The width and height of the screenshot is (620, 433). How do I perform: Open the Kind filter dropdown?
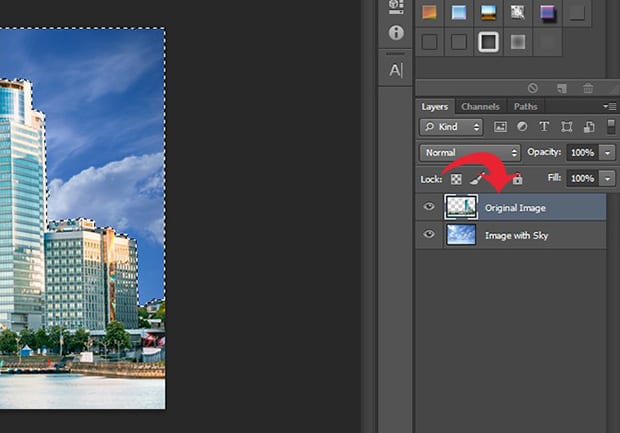pyautogui.click(x=451, y=127)
